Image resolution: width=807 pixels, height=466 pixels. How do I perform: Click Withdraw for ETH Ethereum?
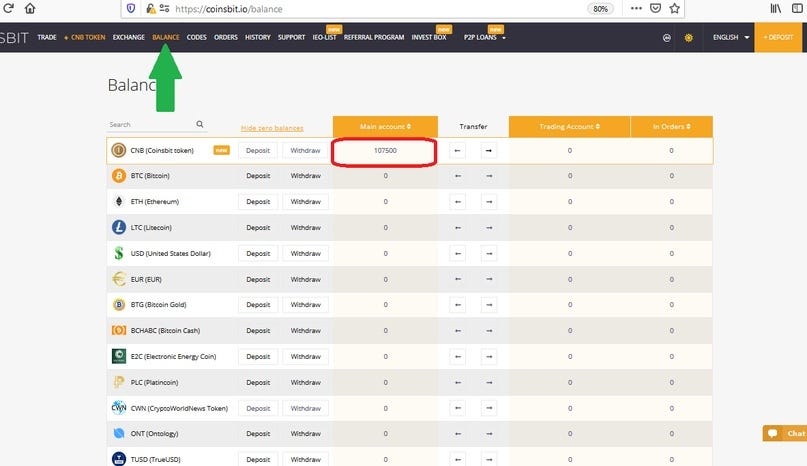tap(306, 201)
